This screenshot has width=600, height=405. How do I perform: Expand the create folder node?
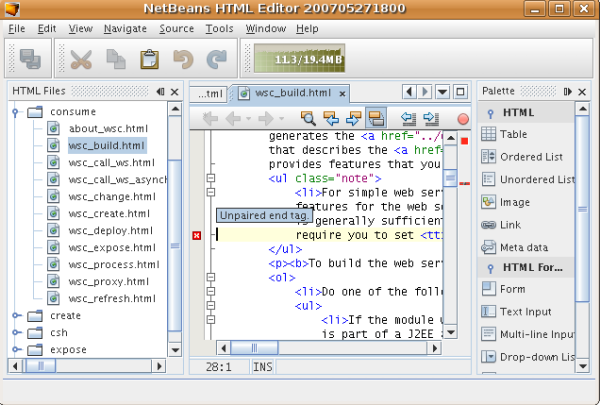[16, 315]
